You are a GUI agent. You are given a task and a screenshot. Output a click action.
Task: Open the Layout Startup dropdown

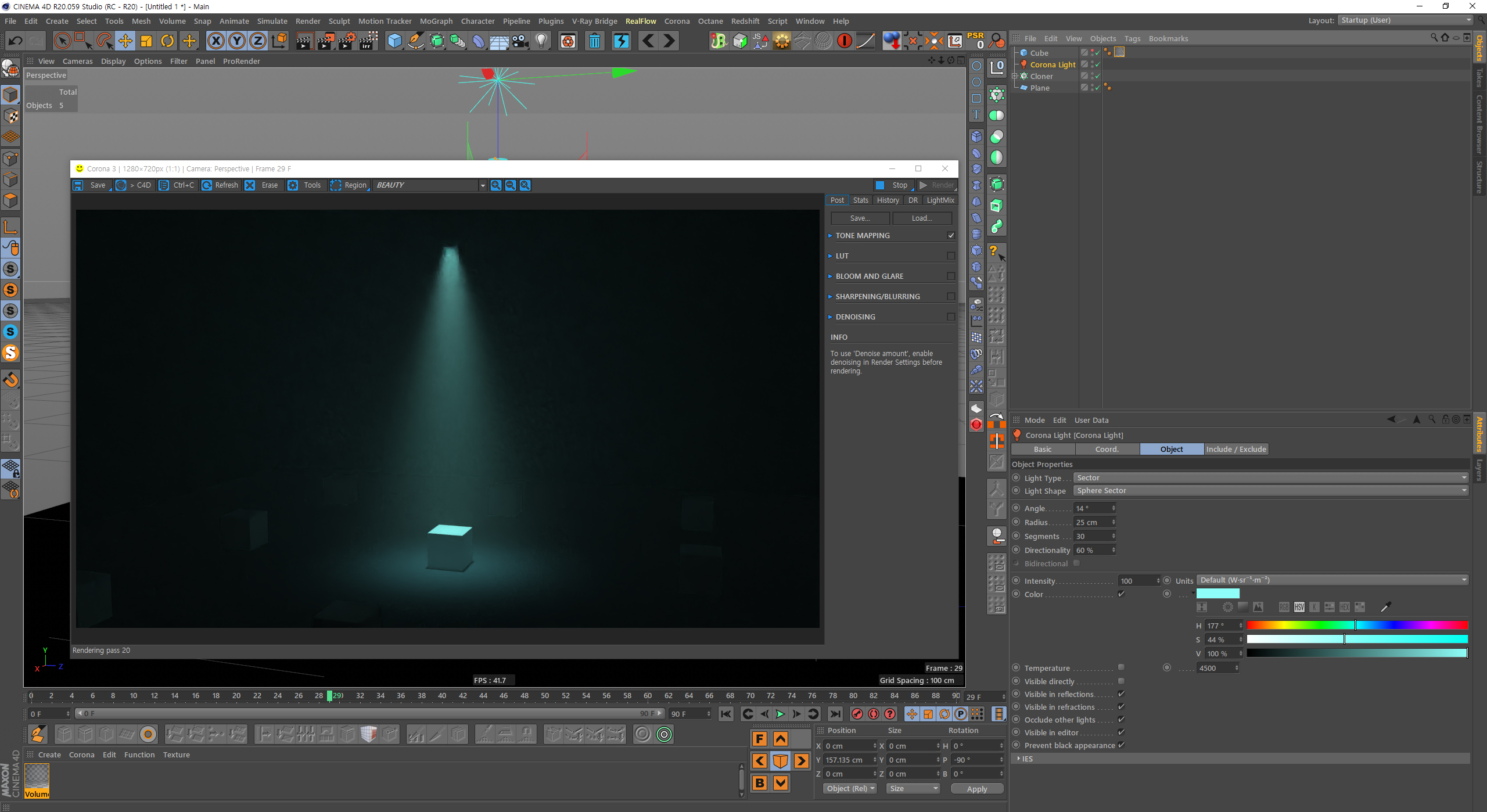click(x=1405, y=20)
